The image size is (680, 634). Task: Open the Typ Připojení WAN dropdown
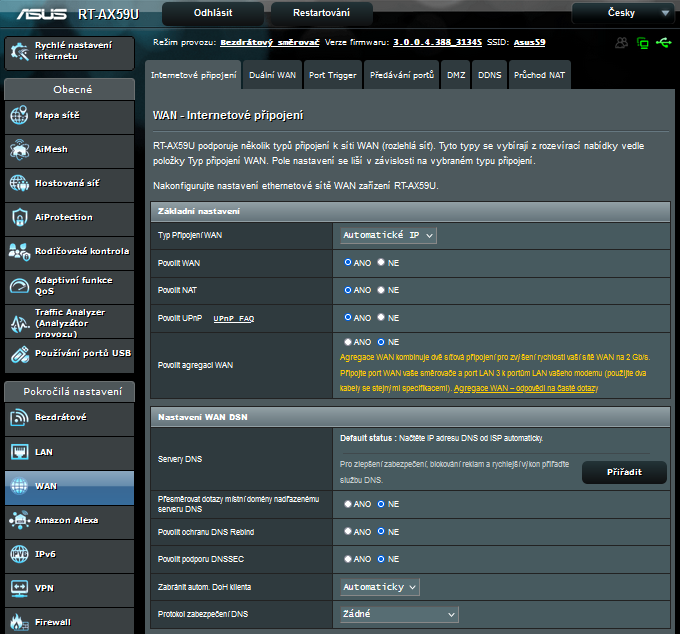tap(388, 235)
